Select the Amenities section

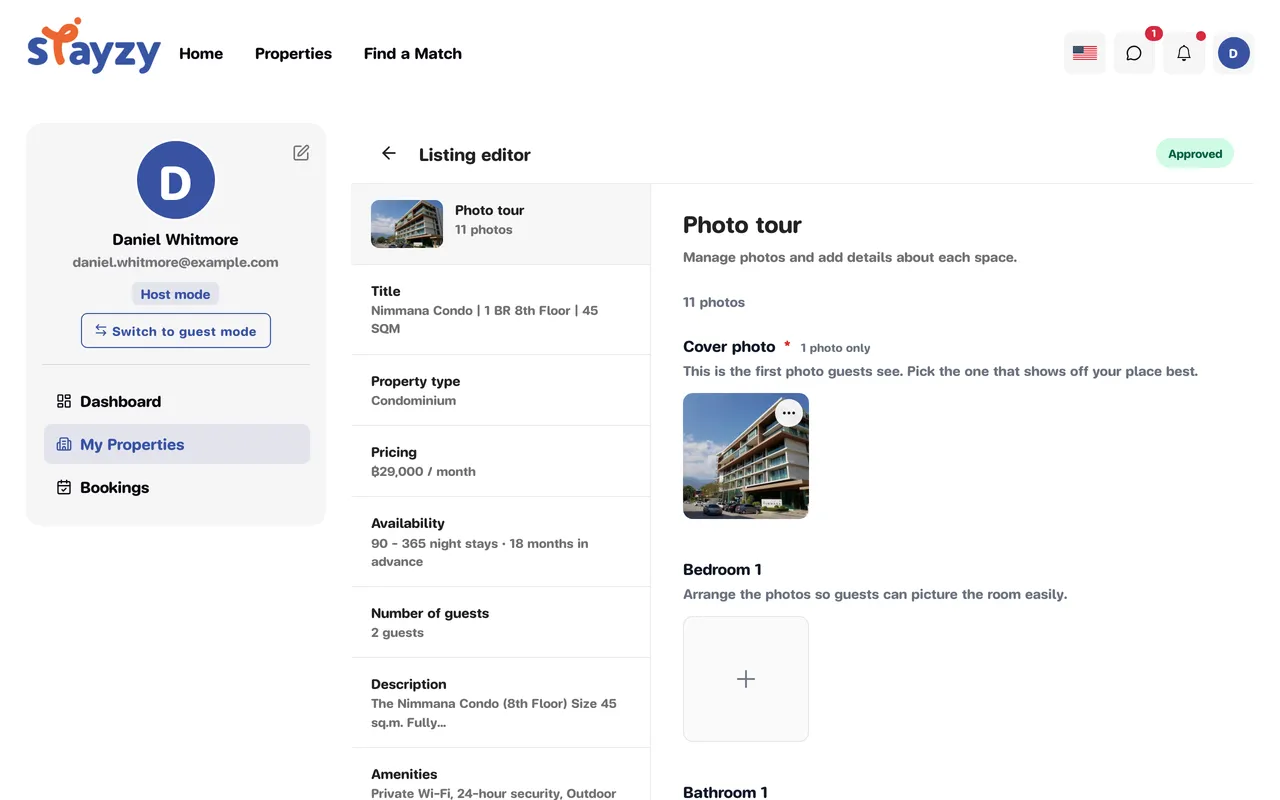coord(501,775)
